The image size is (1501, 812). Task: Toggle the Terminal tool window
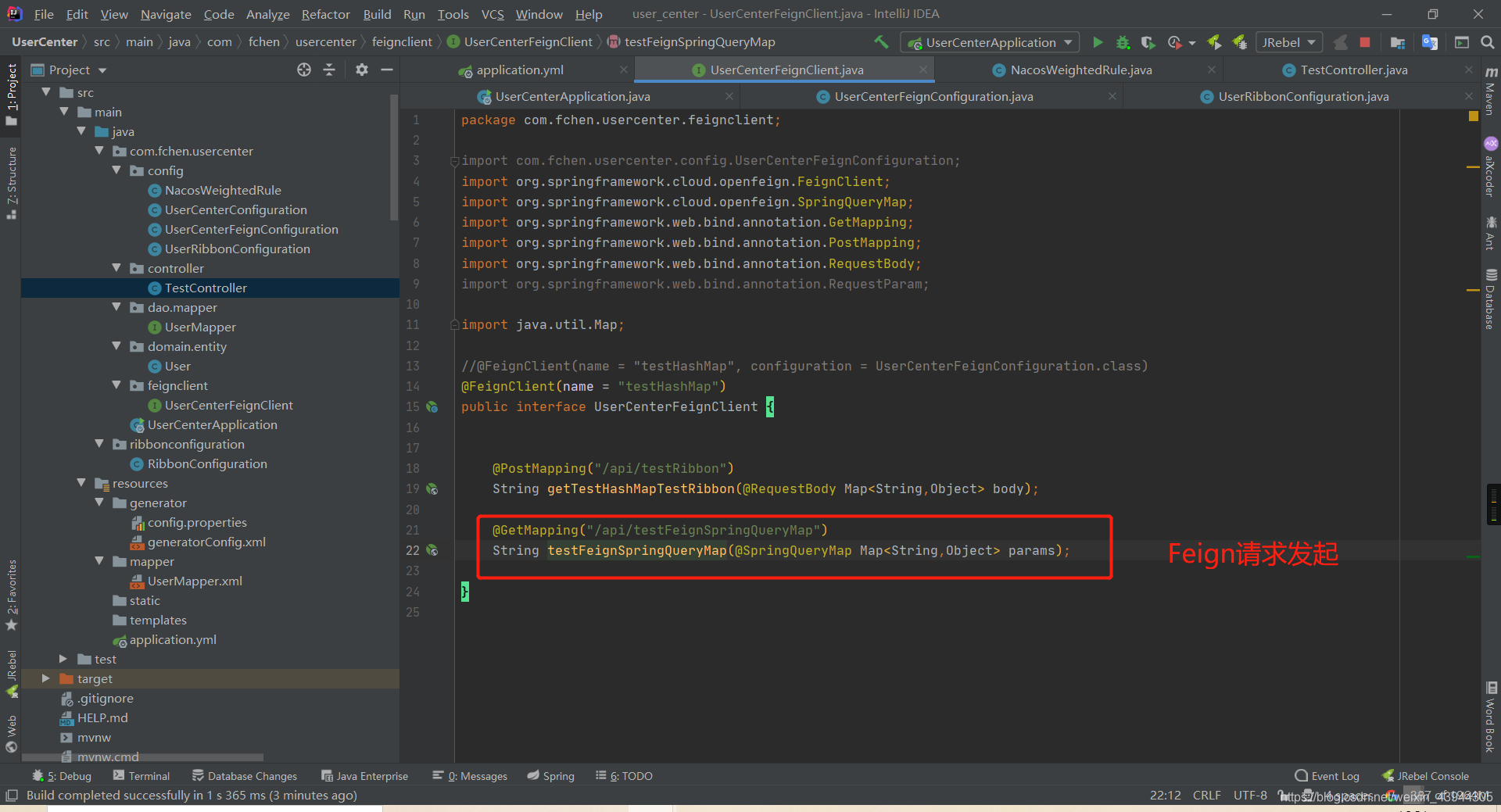coord(142,776)
